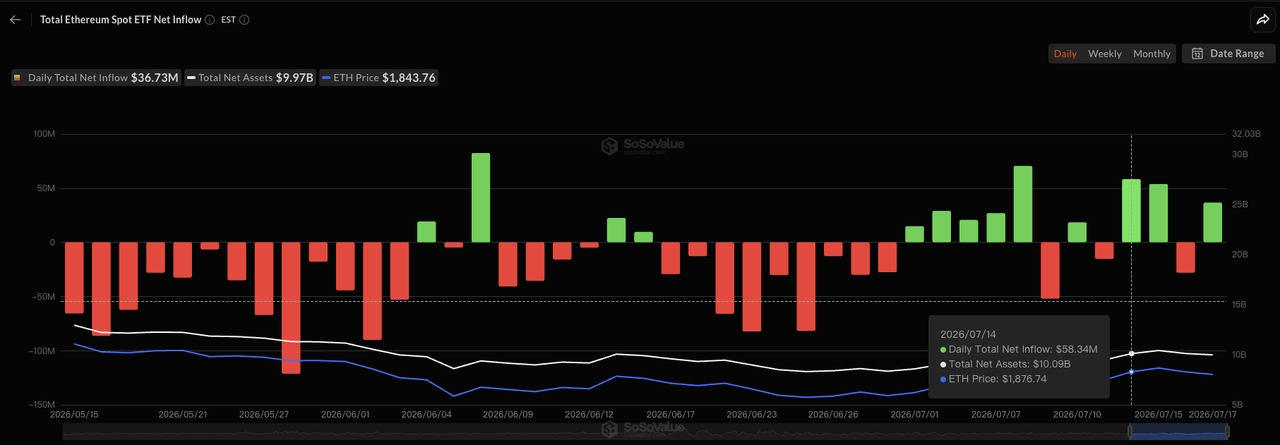Click the left handle of range slider
The width and height of the screenshot is (1280, 445).
pyautogui.click(x=1130, y=431)
